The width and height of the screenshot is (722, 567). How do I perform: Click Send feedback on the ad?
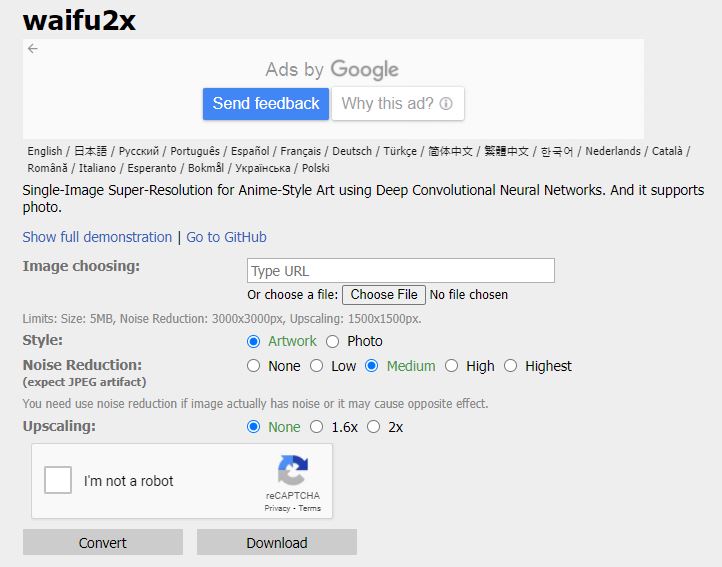coord(265,104)
